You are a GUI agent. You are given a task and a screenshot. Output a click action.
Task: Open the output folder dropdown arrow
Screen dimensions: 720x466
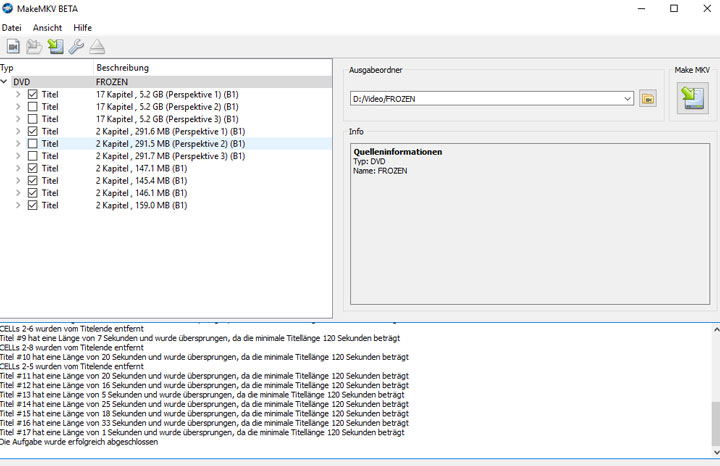tap(627, 99)
